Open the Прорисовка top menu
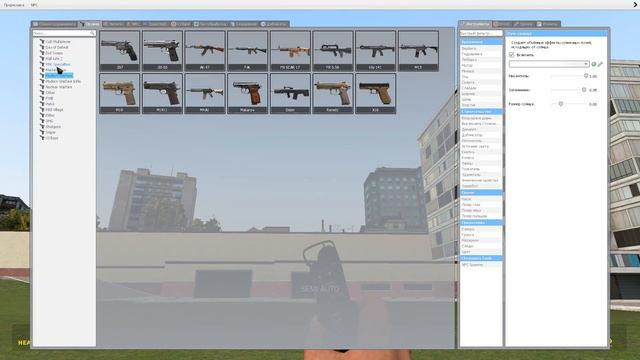The height and width of the screenshot is (360, 640). 14,5
